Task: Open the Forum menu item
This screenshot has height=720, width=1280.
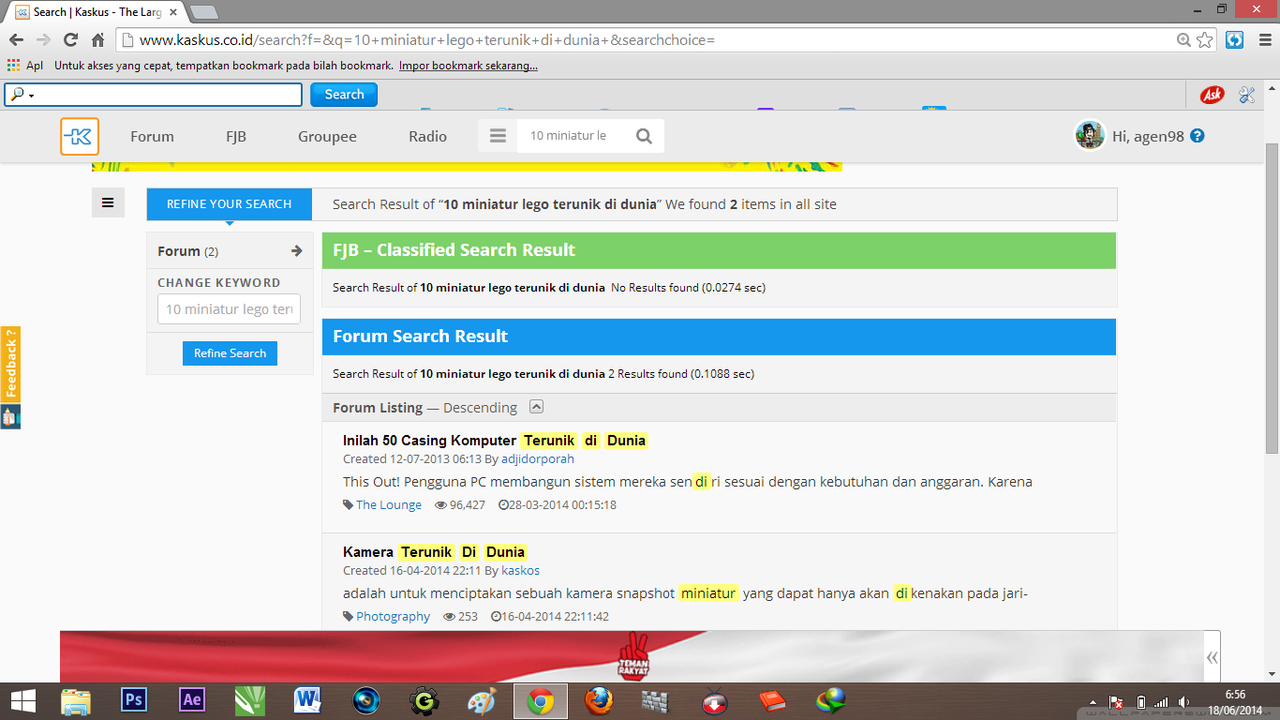Action: (x=152, y=136)
